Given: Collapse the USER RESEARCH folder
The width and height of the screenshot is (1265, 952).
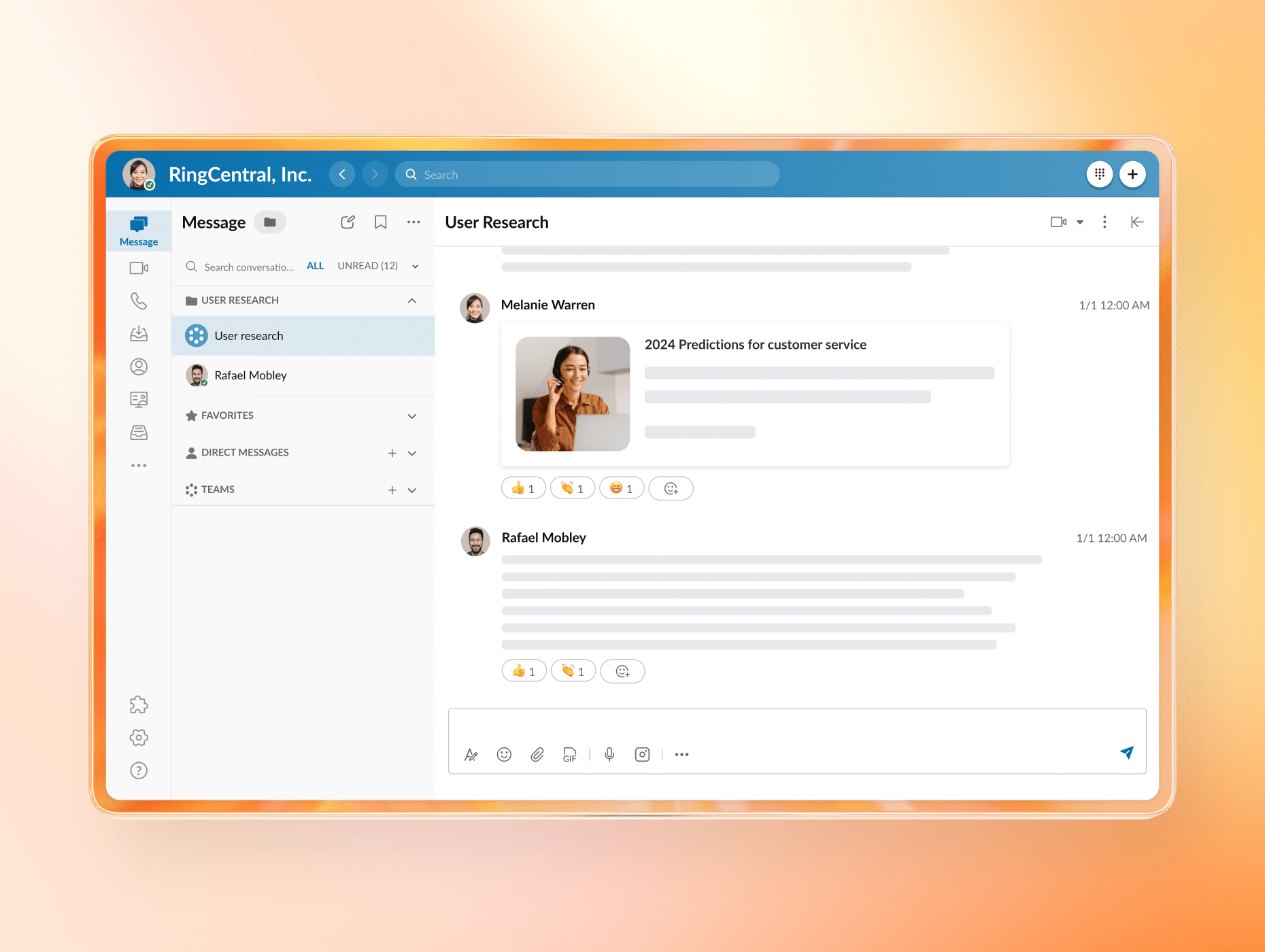Looking at the screenshot, I should tap(411, 301).
